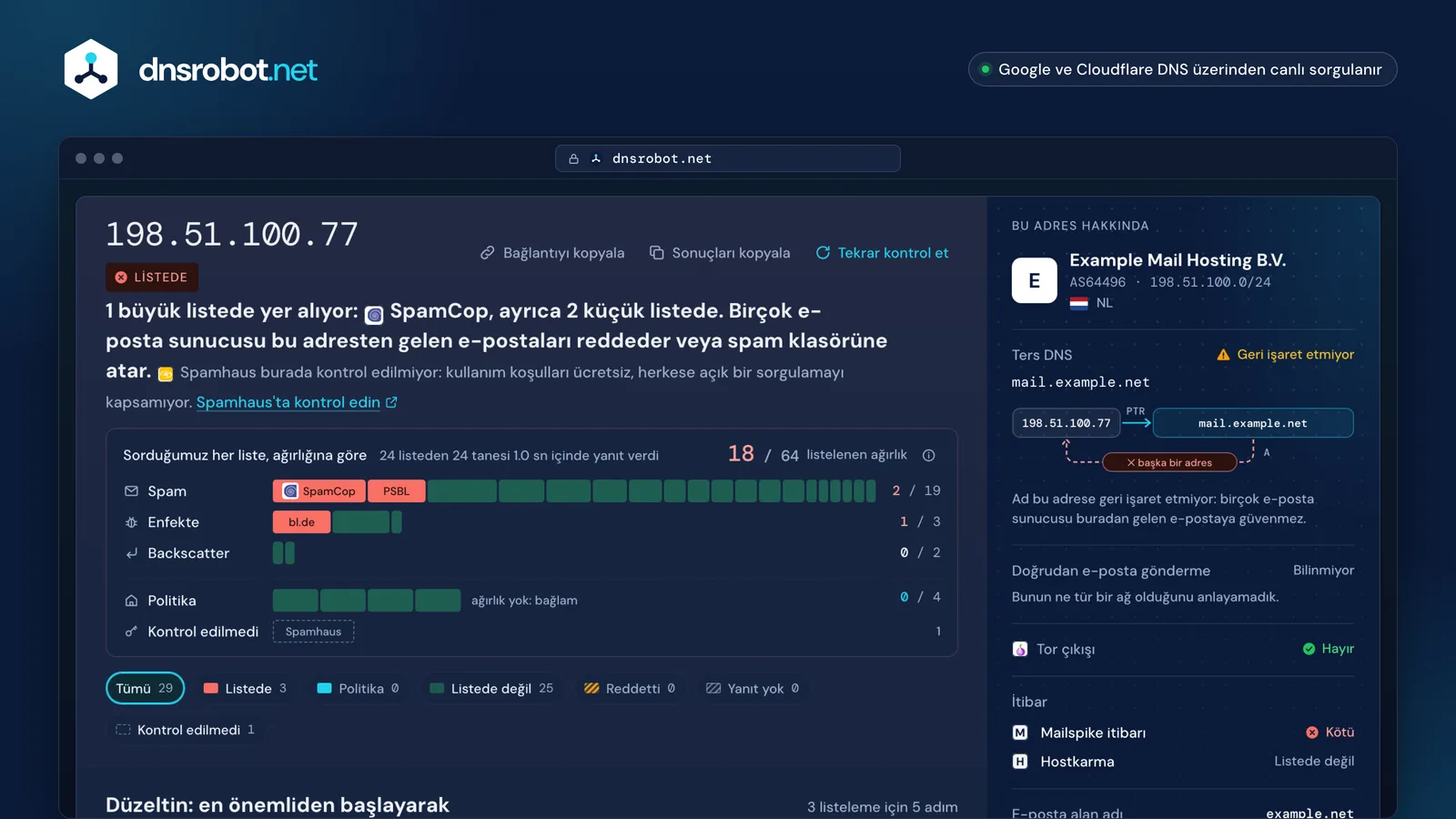The width and height of the screenshot is (1456, 819).
Task: Click the Mailspike itibarı M icon
Action: click(1020, 733)
